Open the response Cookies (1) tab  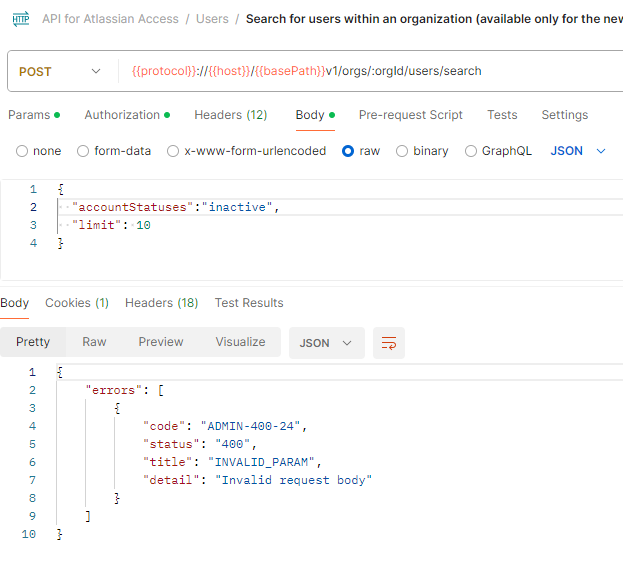coord(77,303)
